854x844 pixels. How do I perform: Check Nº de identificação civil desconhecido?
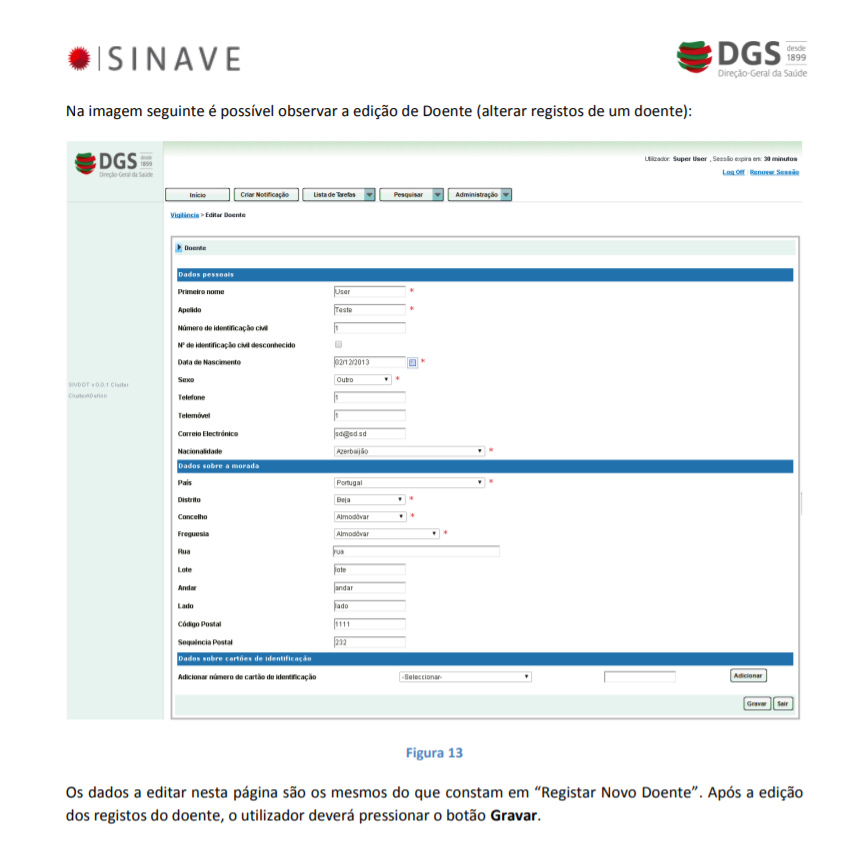(x=339, y=343)
